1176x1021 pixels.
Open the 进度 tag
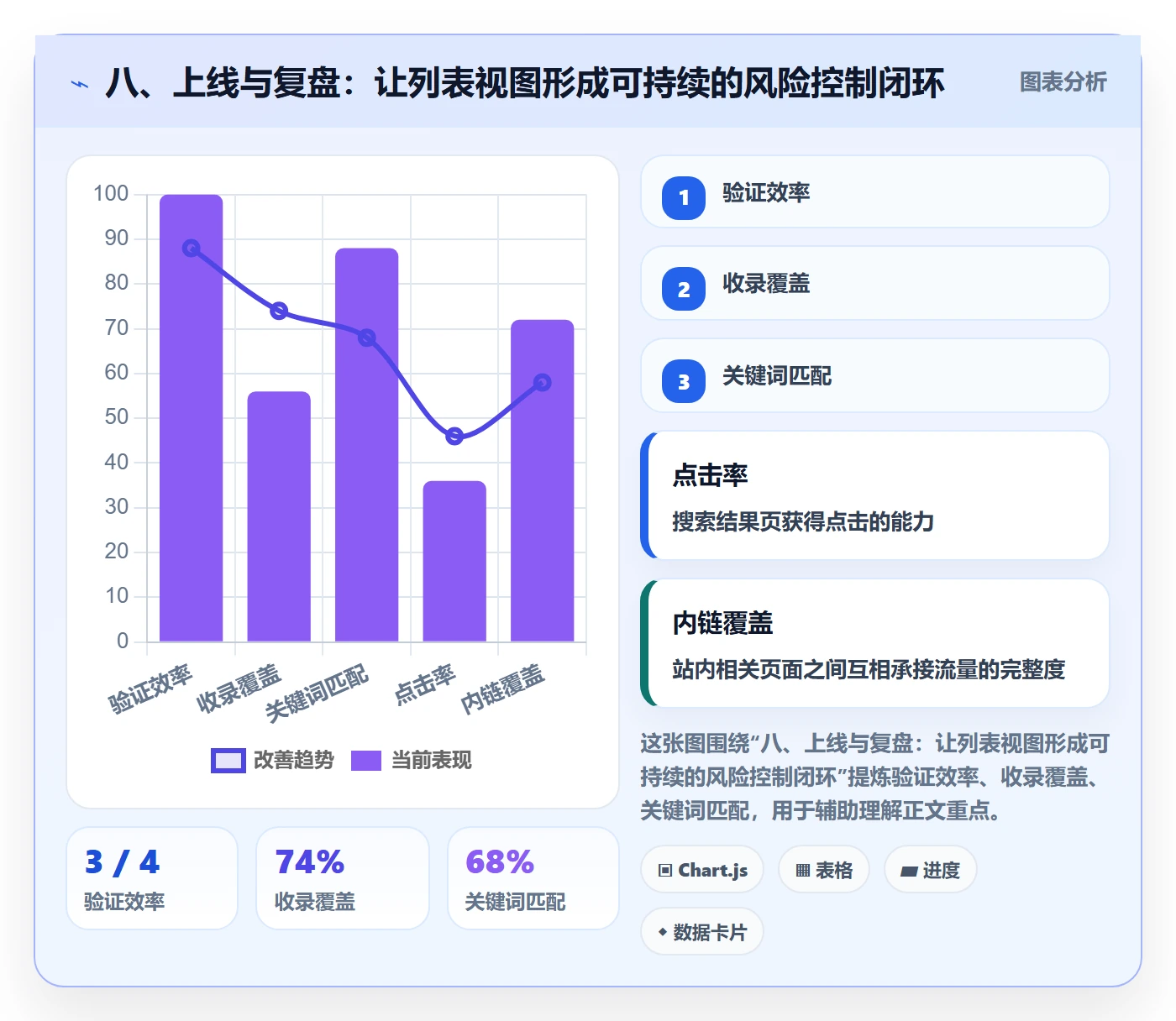(x=931, y=870)
